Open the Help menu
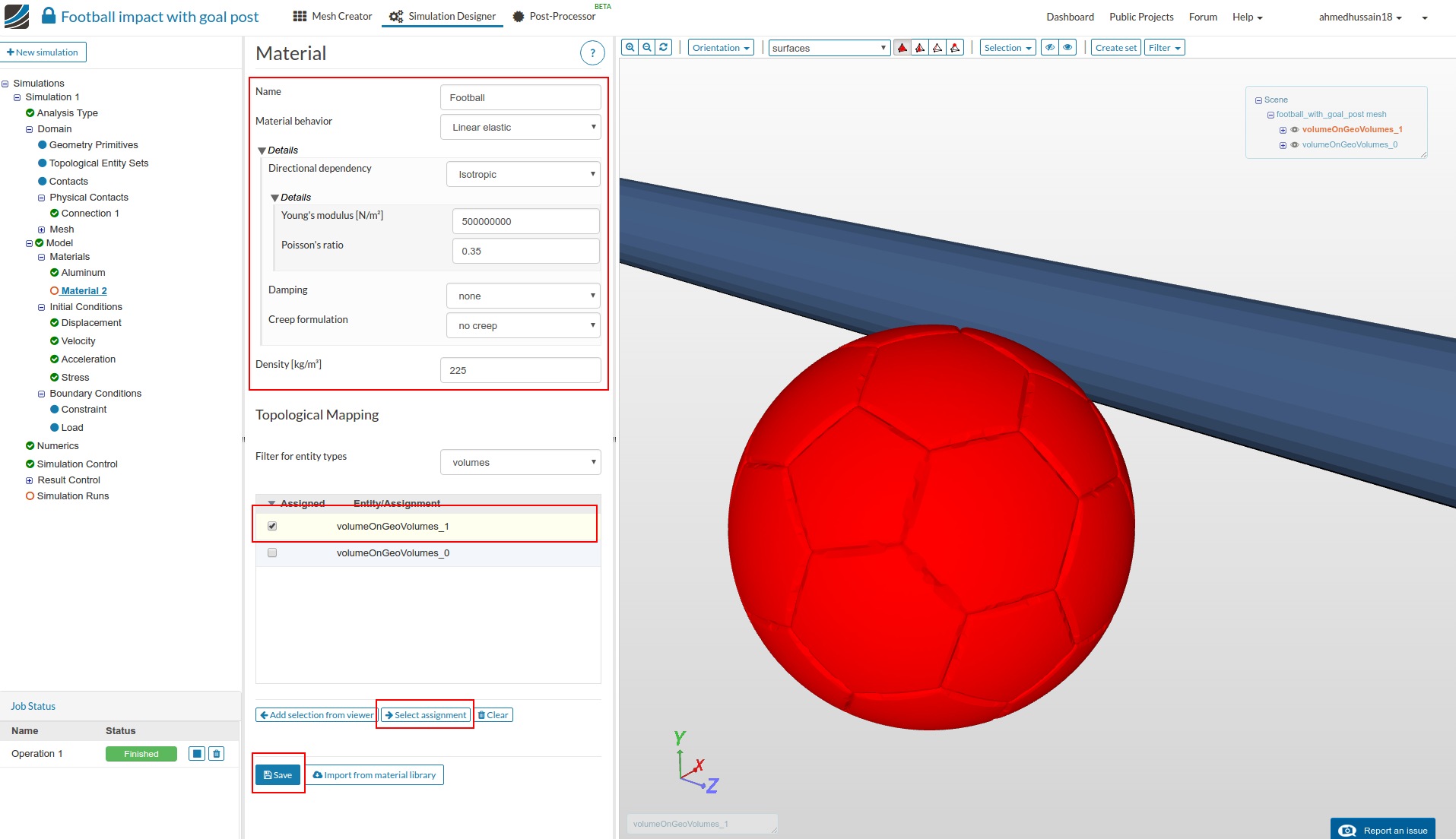This screenshot has width=1456, height=839. click(x=1247, y=17)
